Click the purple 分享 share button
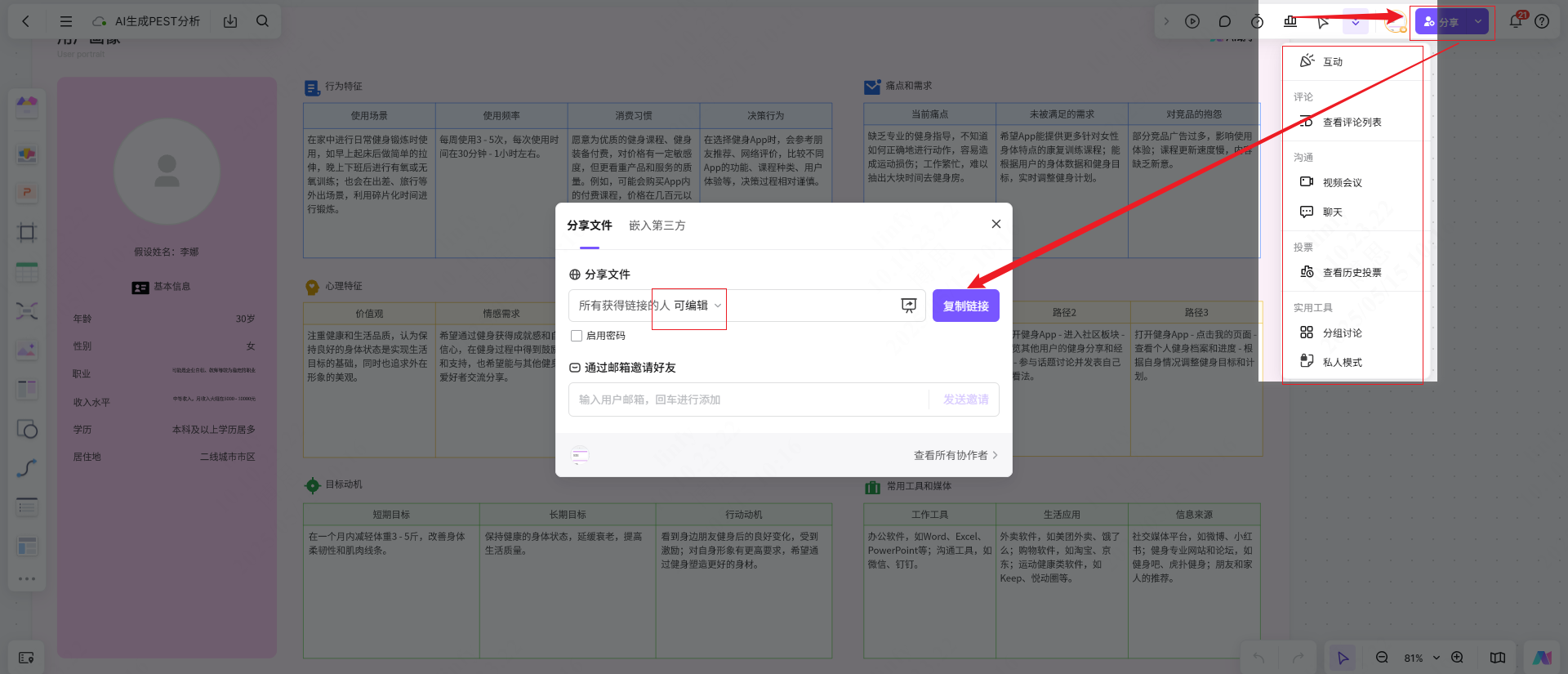 coord(1442,22)
